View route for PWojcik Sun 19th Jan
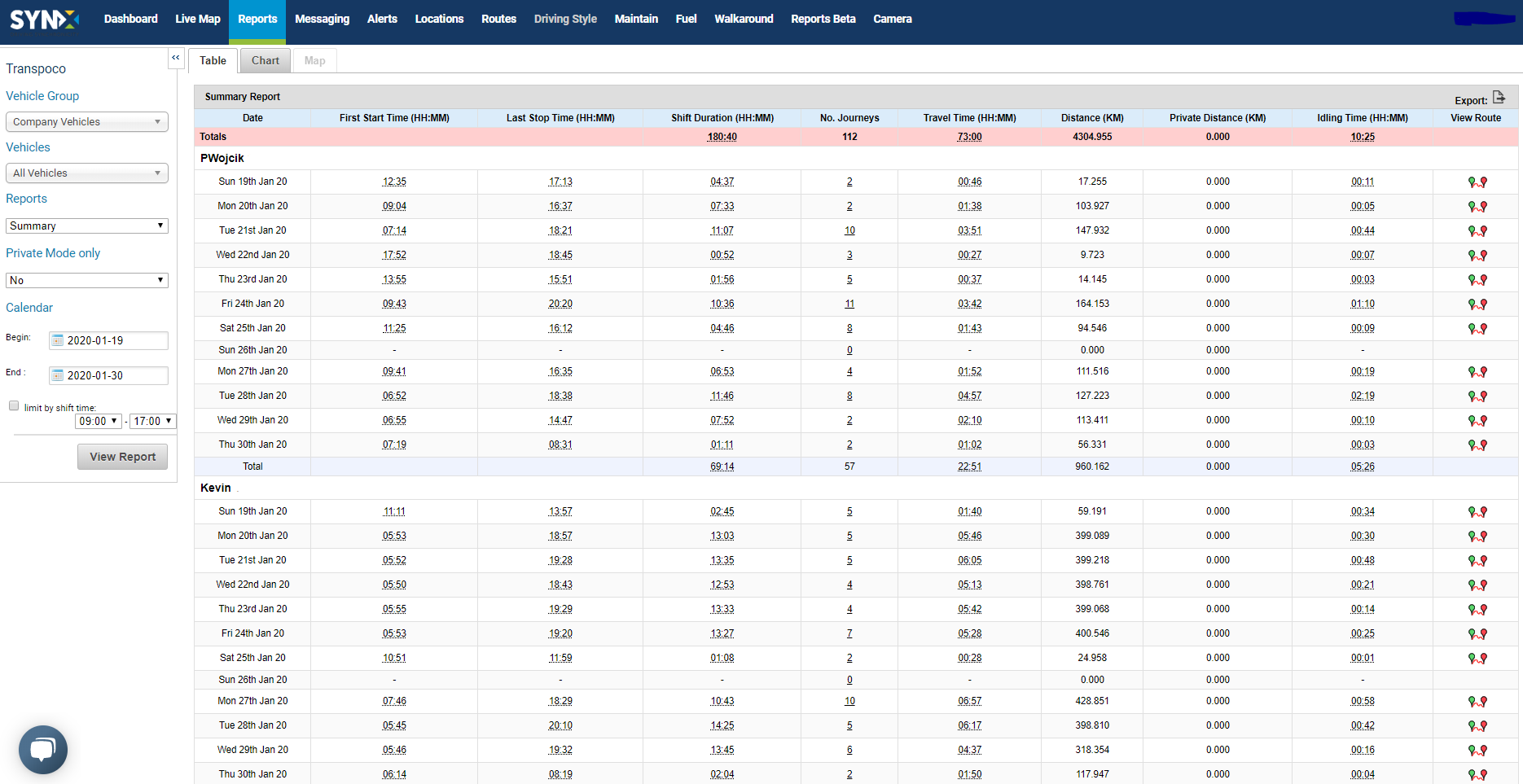The height and width of the screenshot is (784, 1523). (1477, 182)
